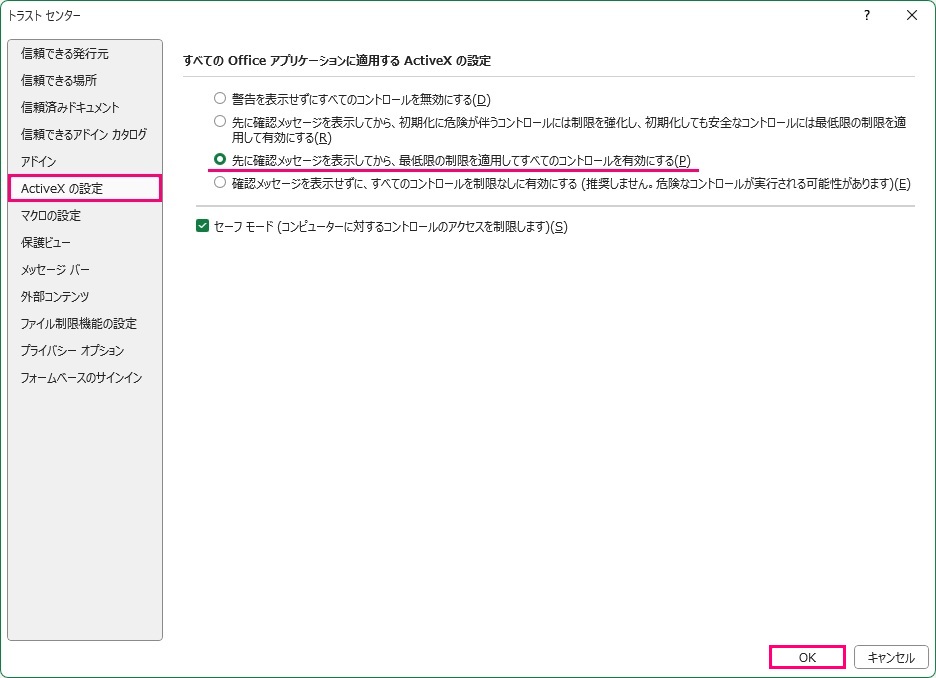The width and height of the screenshot is (936, 678).
Task: Select the ActiveX の設定 category
Action: (x=85, y=189)
